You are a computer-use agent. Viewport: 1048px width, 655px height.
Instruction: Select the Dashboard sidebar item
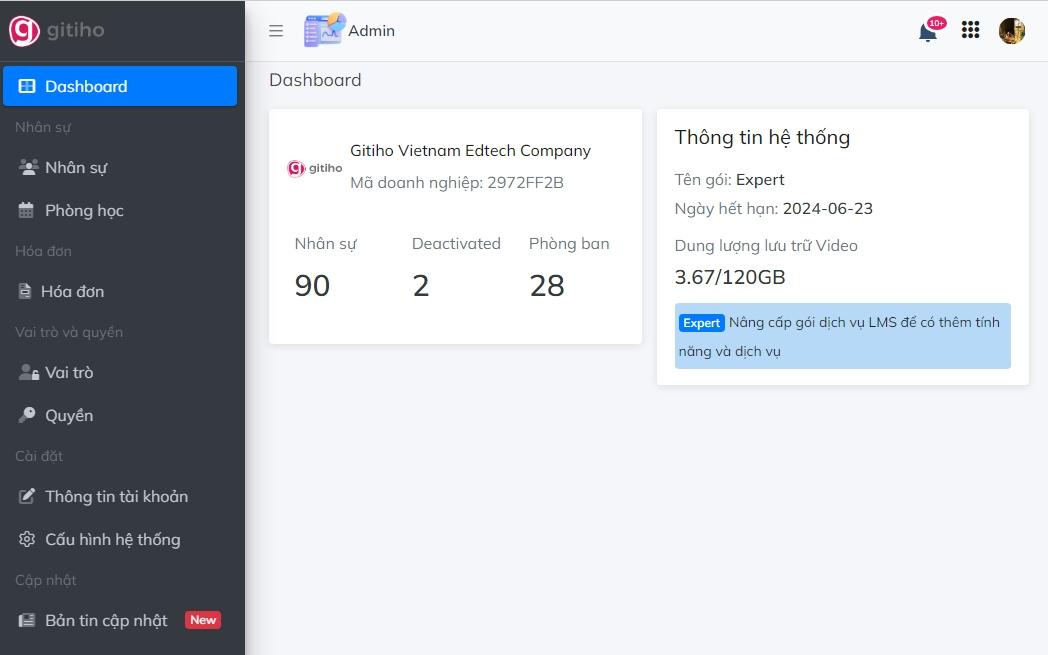(120, 86)
